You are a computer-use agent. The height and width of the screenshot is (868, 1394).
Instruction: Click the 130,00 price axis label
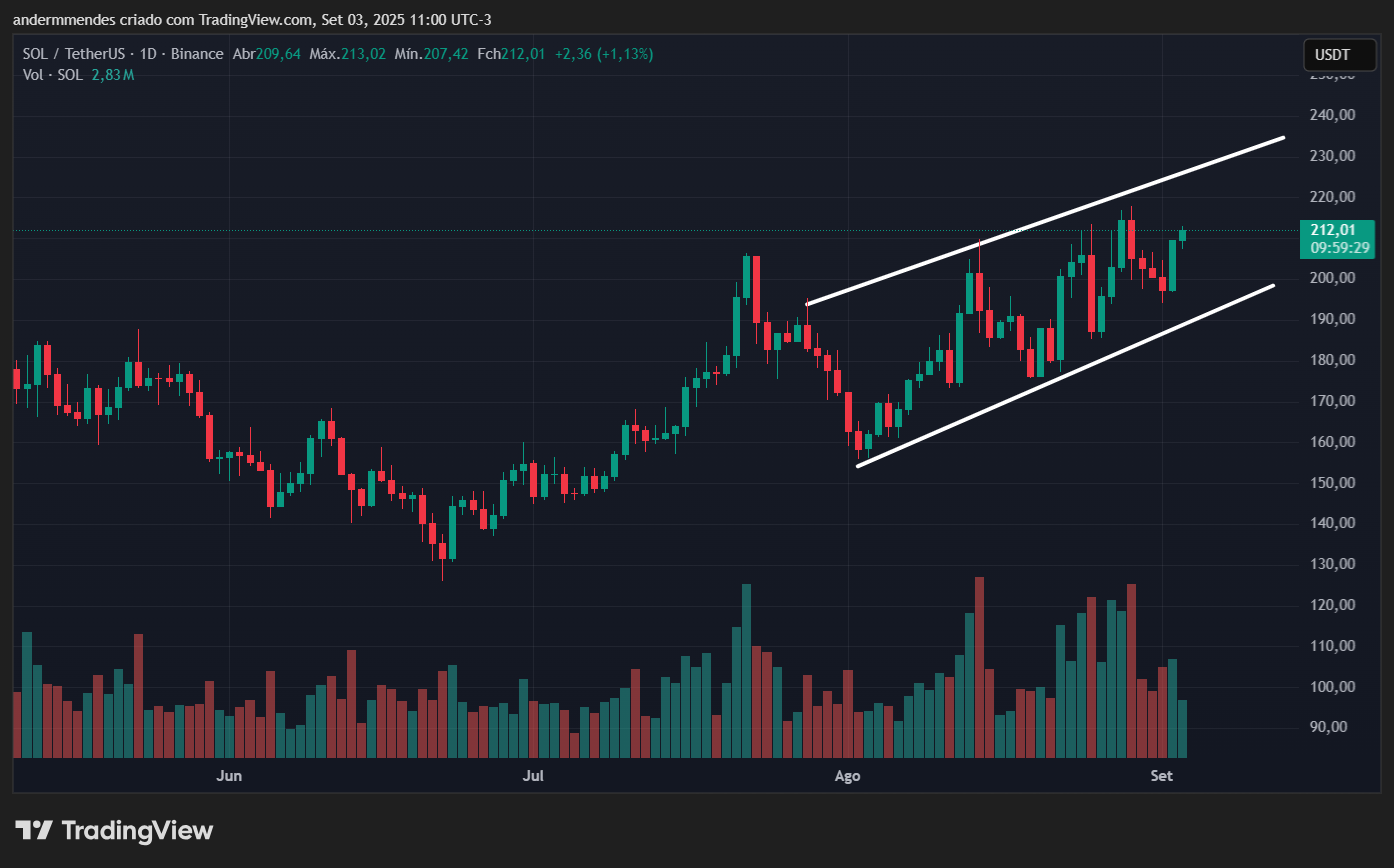pyautogui.click(x=1333, y=564)
